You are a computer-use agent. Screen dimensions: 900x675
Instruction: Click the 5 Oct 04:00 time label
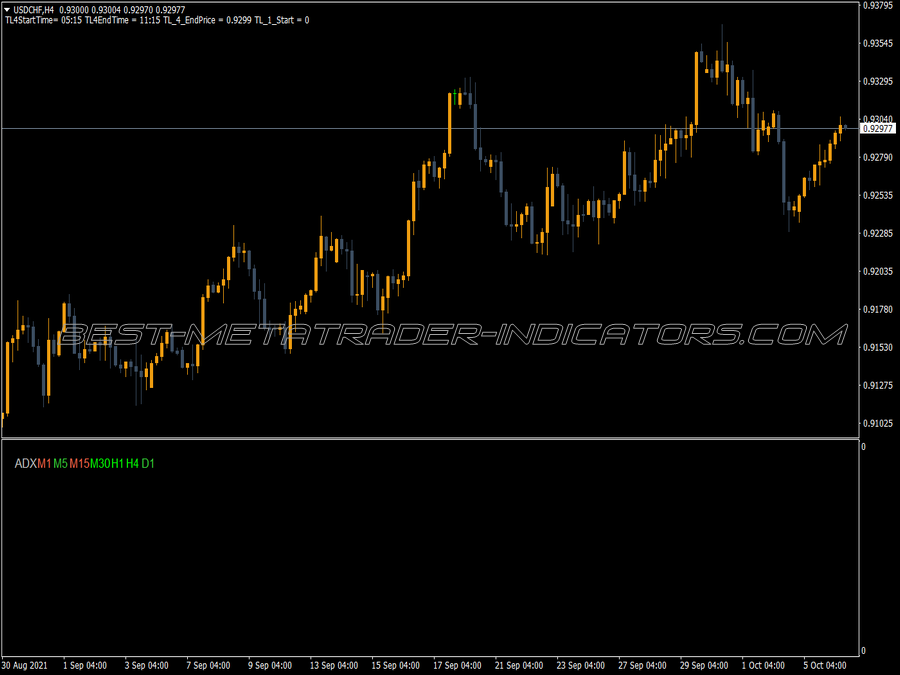(x=825, y=666)
